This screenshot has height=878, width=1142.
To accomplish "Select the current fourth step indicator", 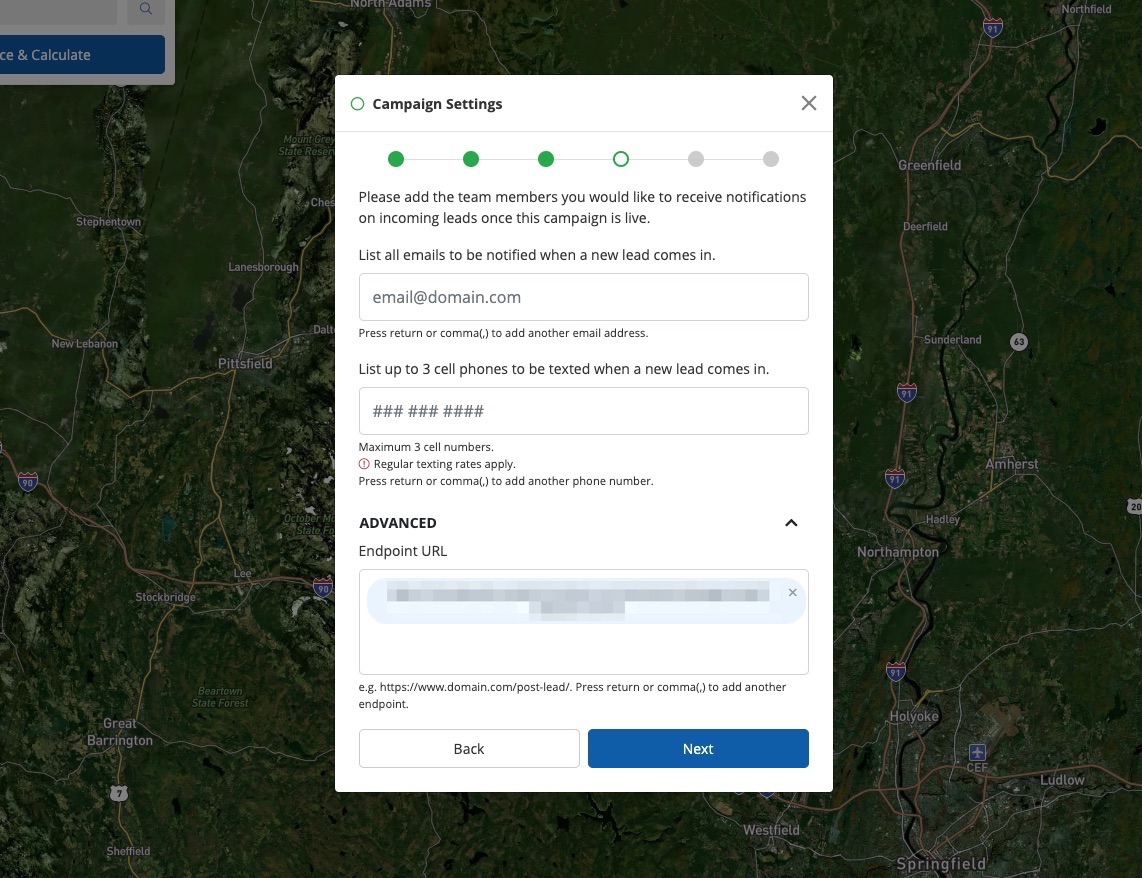I will [x=621, y=159].
